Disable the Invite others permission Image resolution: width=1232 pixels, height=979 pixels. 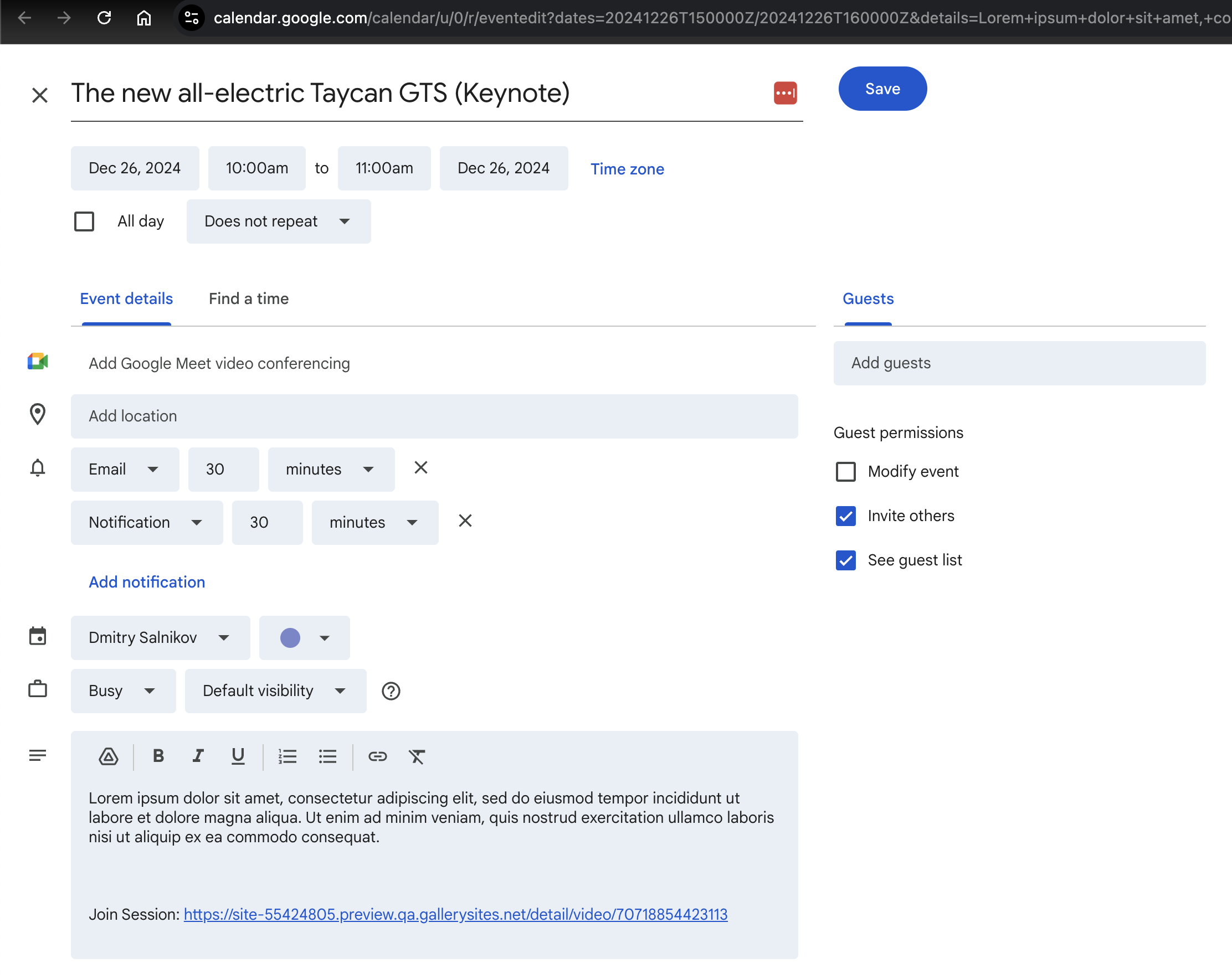tap(847, 516)
